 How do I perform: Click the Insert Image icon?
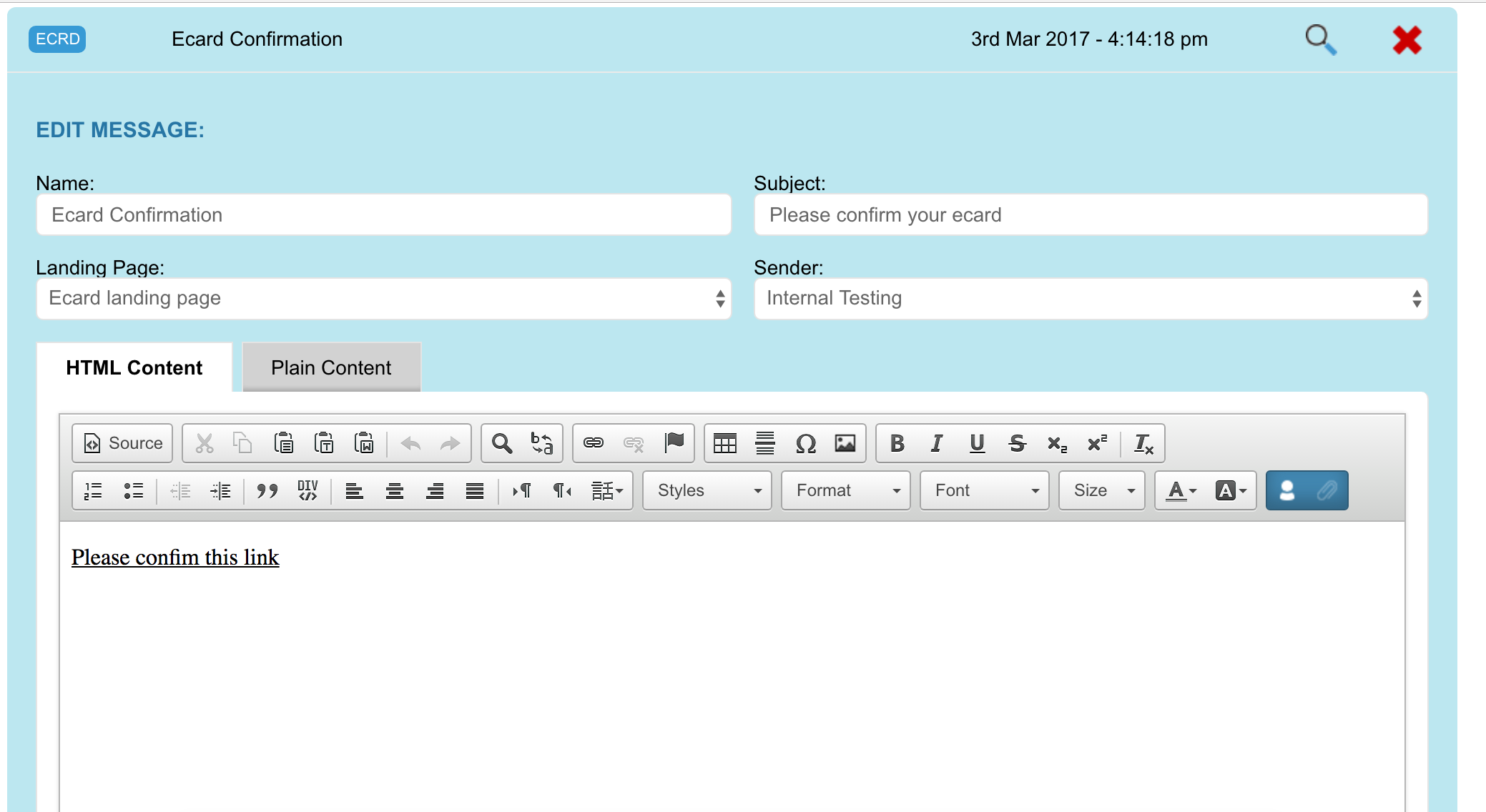coord(845,444)
